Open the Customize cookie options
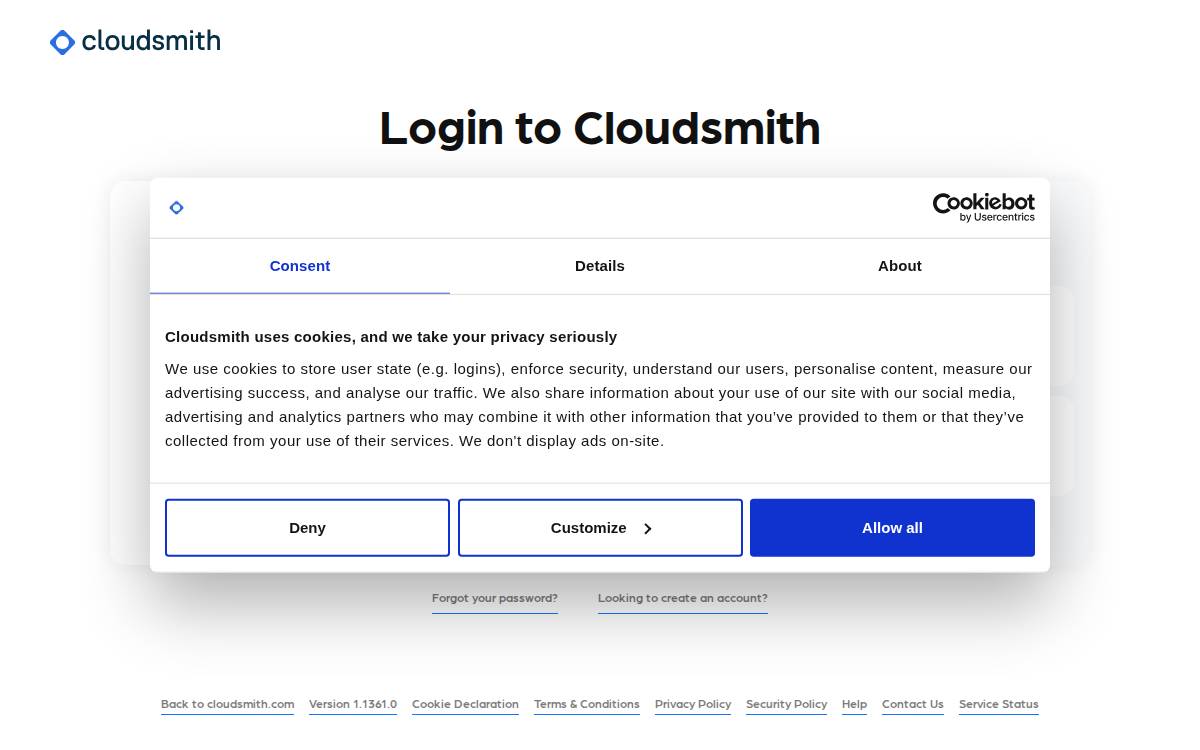 tap(600, 528)
